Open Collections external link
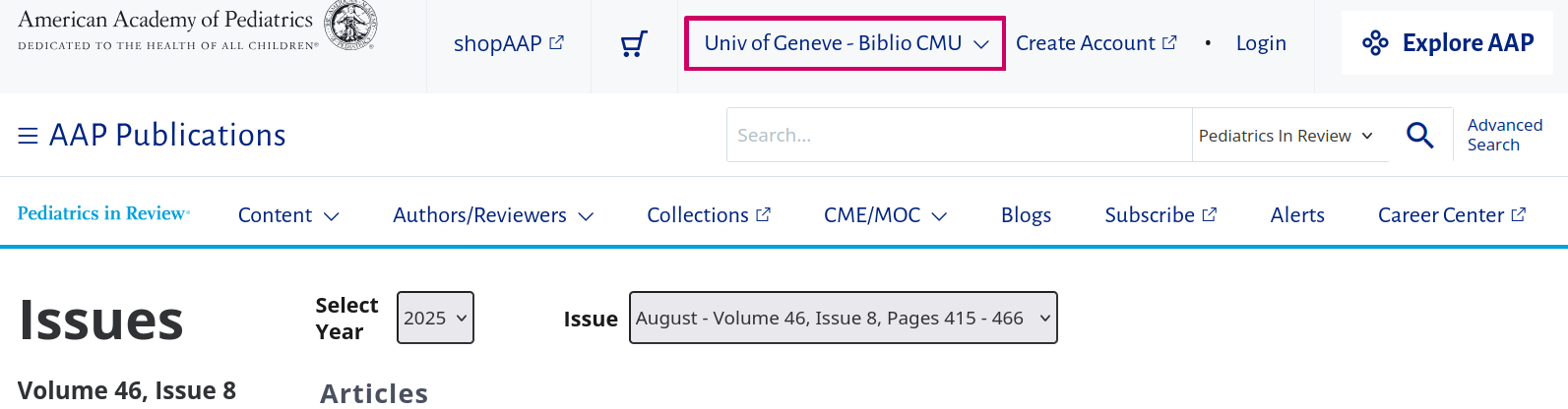This screenshot has height=409, width=1568. tap(708, 215)
